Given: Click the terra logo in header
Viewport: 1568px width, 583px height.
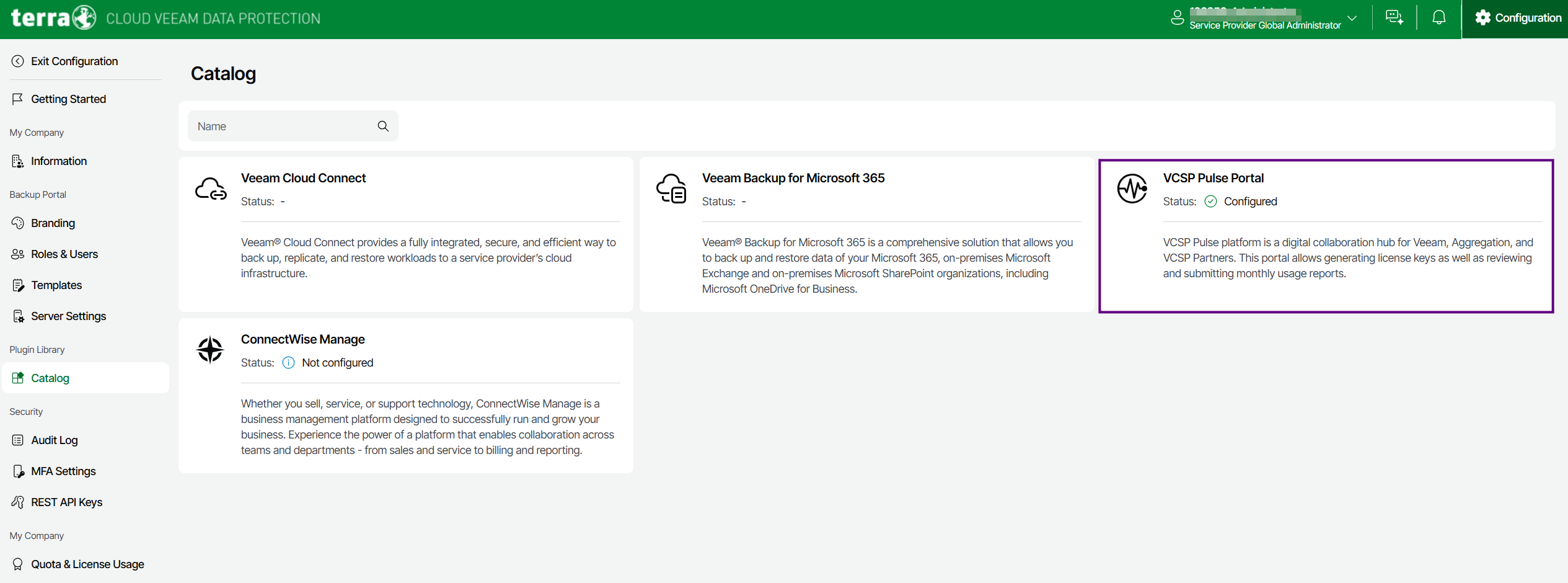Looking at the screenshot, I should (x=53, y=18).
